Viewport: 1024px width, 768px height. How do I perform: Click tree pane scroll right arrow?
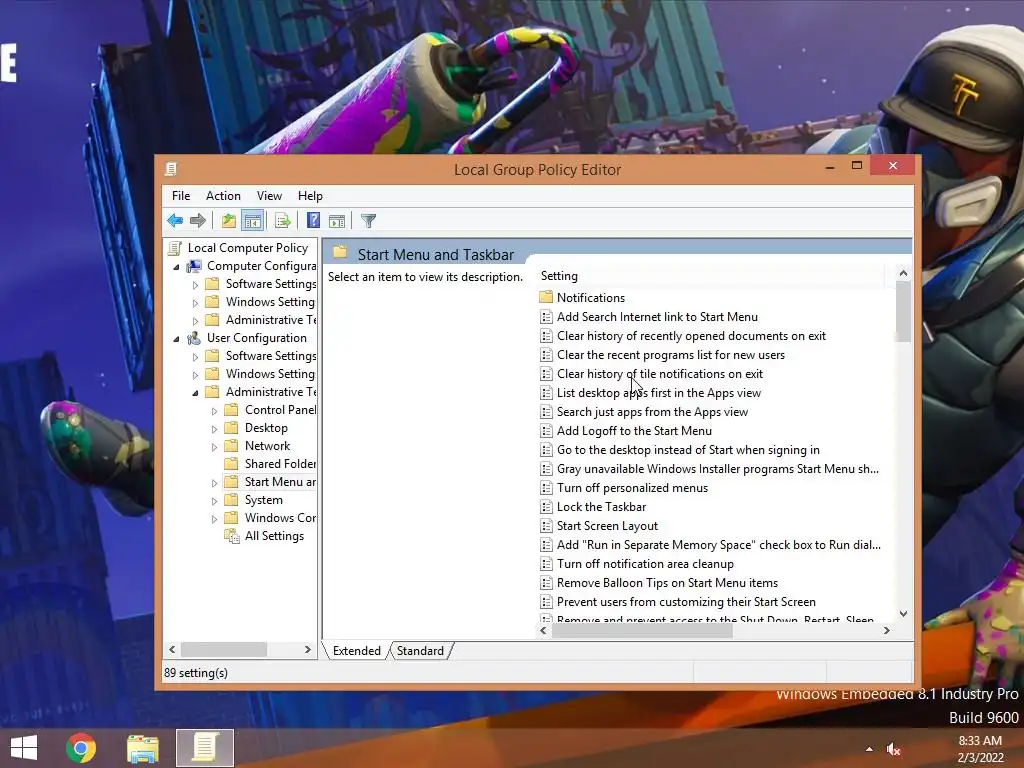click(308, 650)
